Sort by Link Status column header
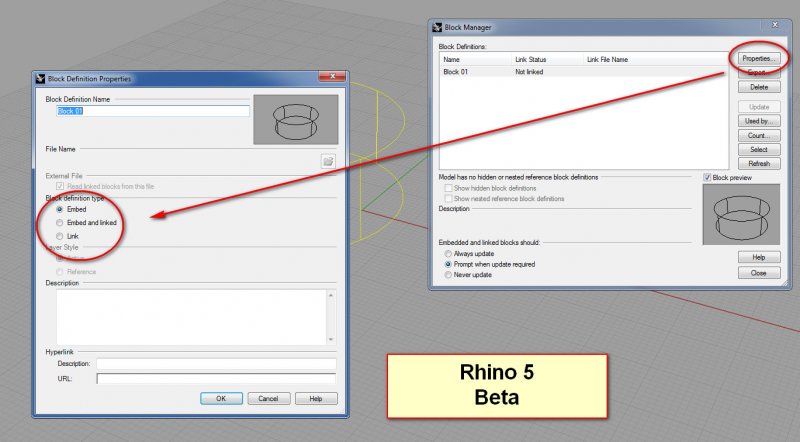Screen dimensions: 800x442 click(x=547, y=59)
